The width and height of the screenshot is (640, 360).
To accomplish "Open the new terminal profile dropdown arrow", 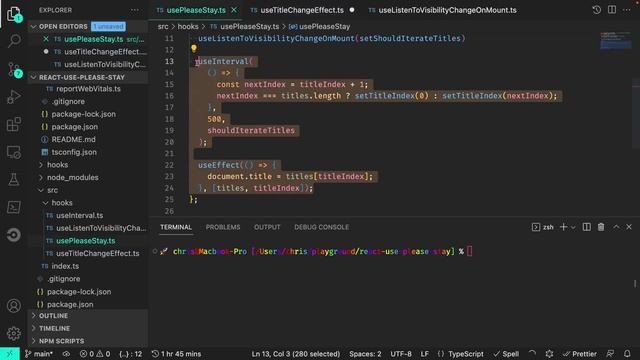I will click(573, 227).
